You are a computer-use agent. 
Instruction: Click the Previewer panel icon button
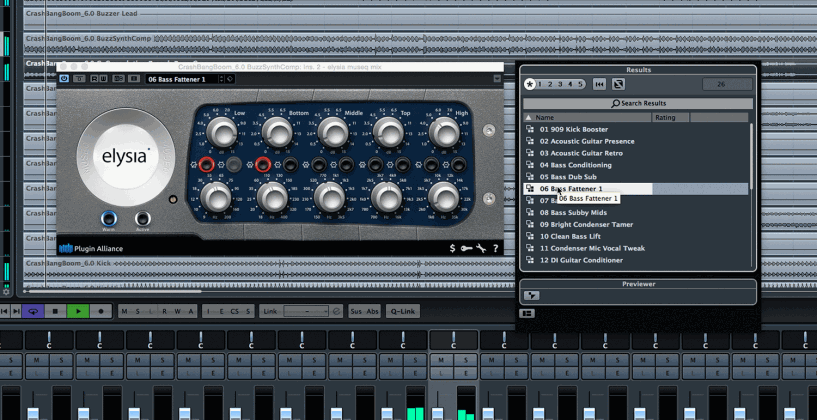pyautogui.click(x=531, y=296)
